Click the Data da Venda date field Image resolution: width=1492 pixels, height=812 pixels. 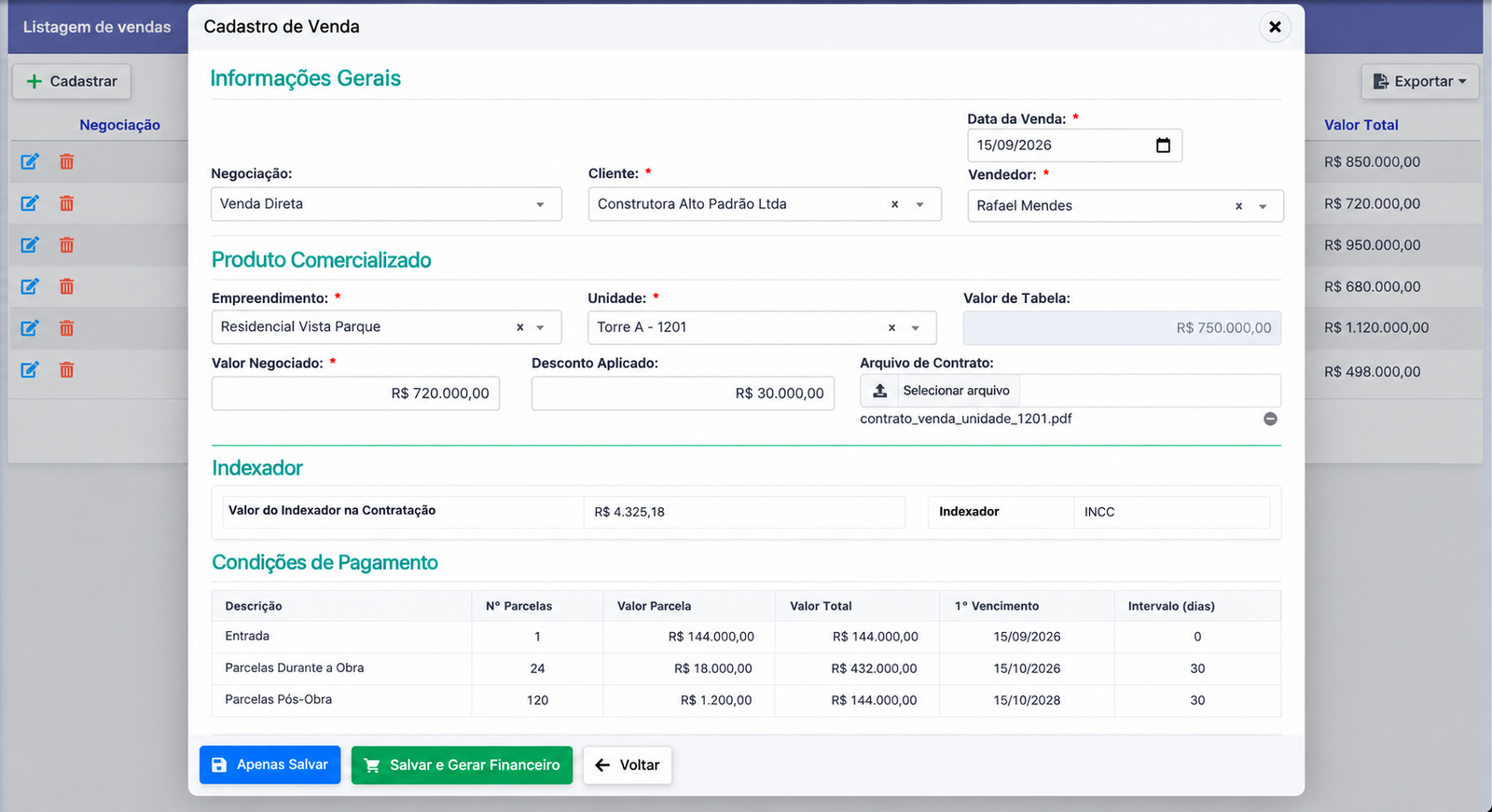point(1074,145)
